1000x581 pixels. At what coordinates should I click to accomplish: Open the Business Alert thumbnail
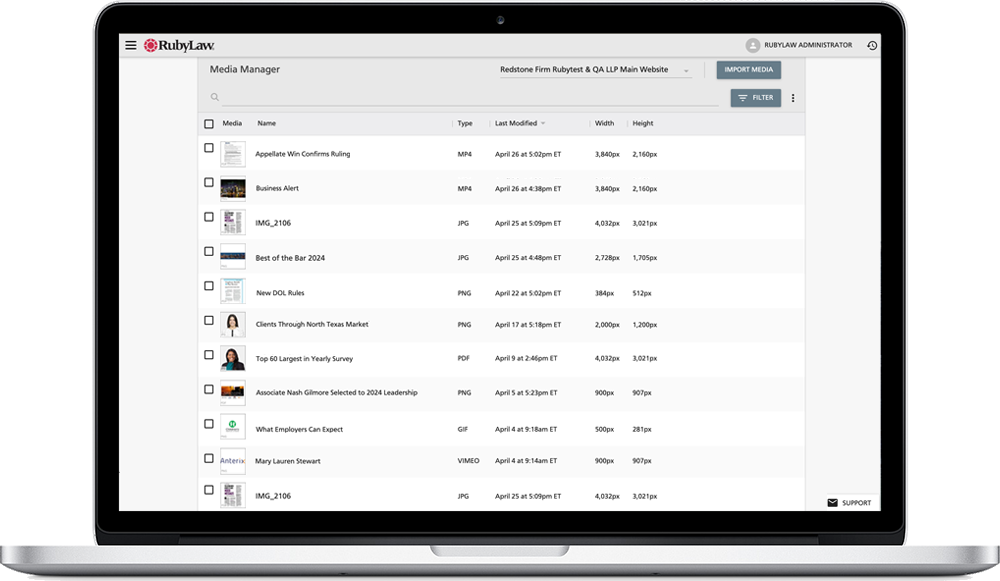point(233,189)
